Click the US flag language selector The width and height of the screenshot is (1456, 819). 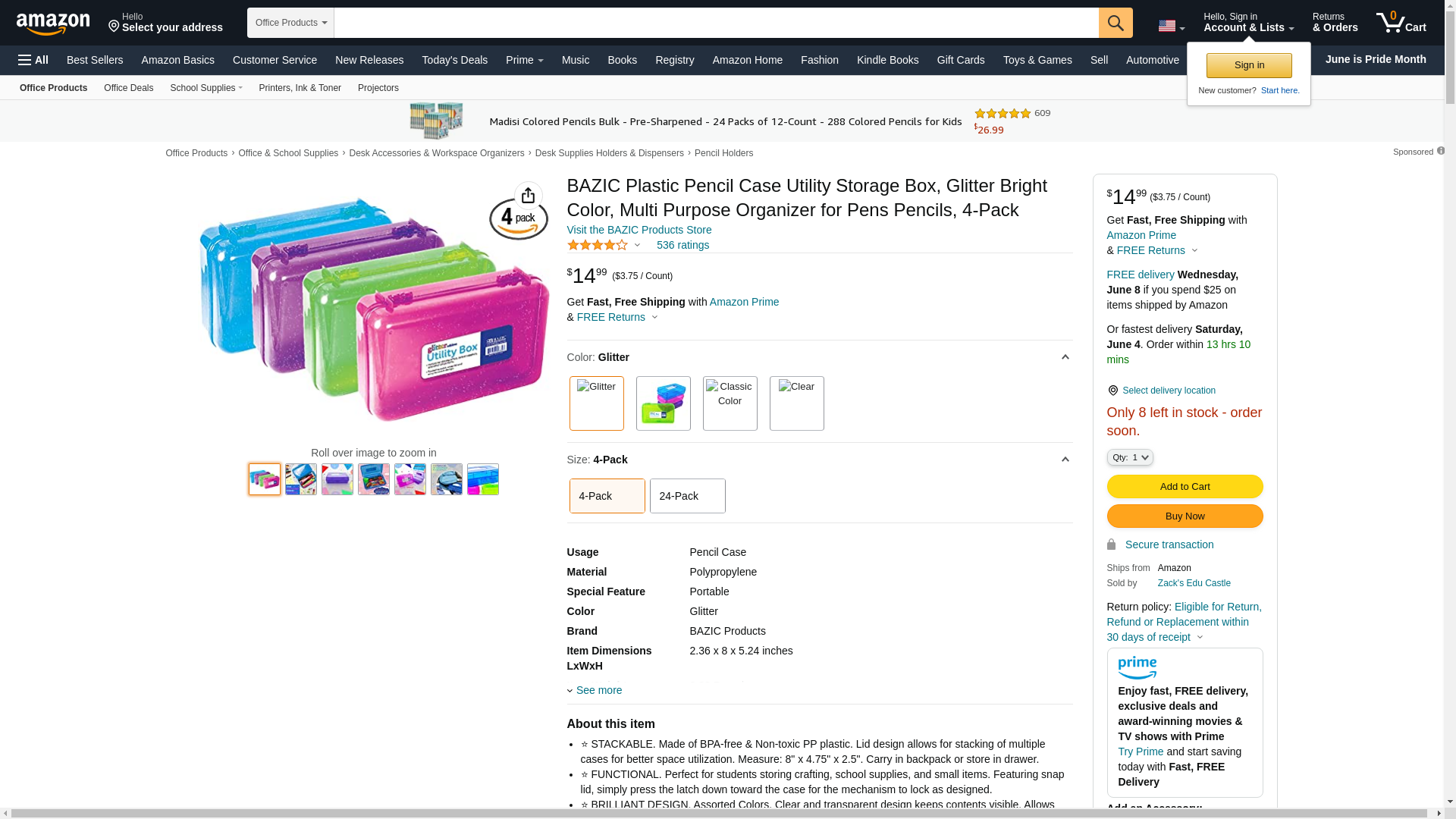click(1171, 26)
